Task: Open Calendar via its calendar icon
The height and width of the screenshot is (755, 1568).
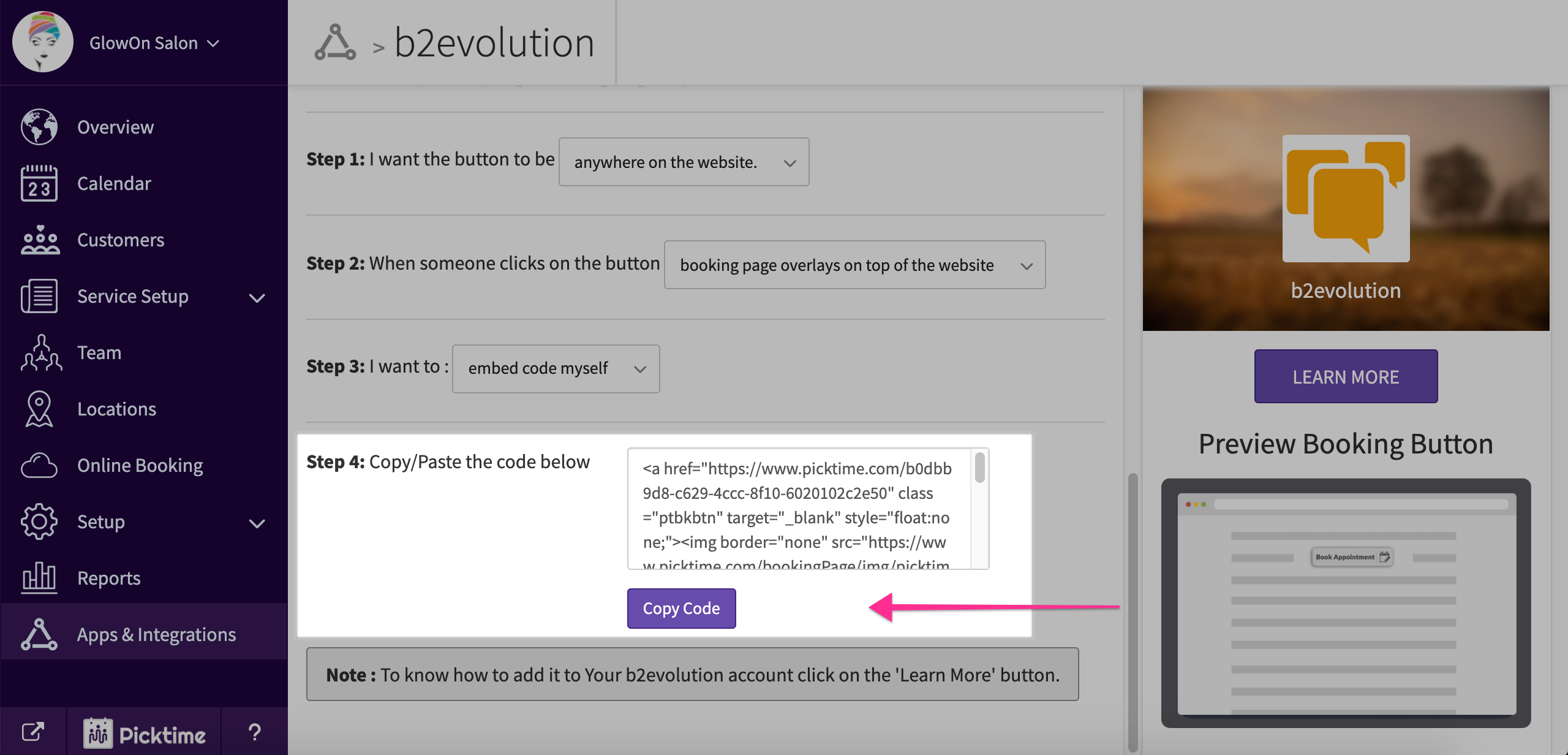Action: coord(39,183)
